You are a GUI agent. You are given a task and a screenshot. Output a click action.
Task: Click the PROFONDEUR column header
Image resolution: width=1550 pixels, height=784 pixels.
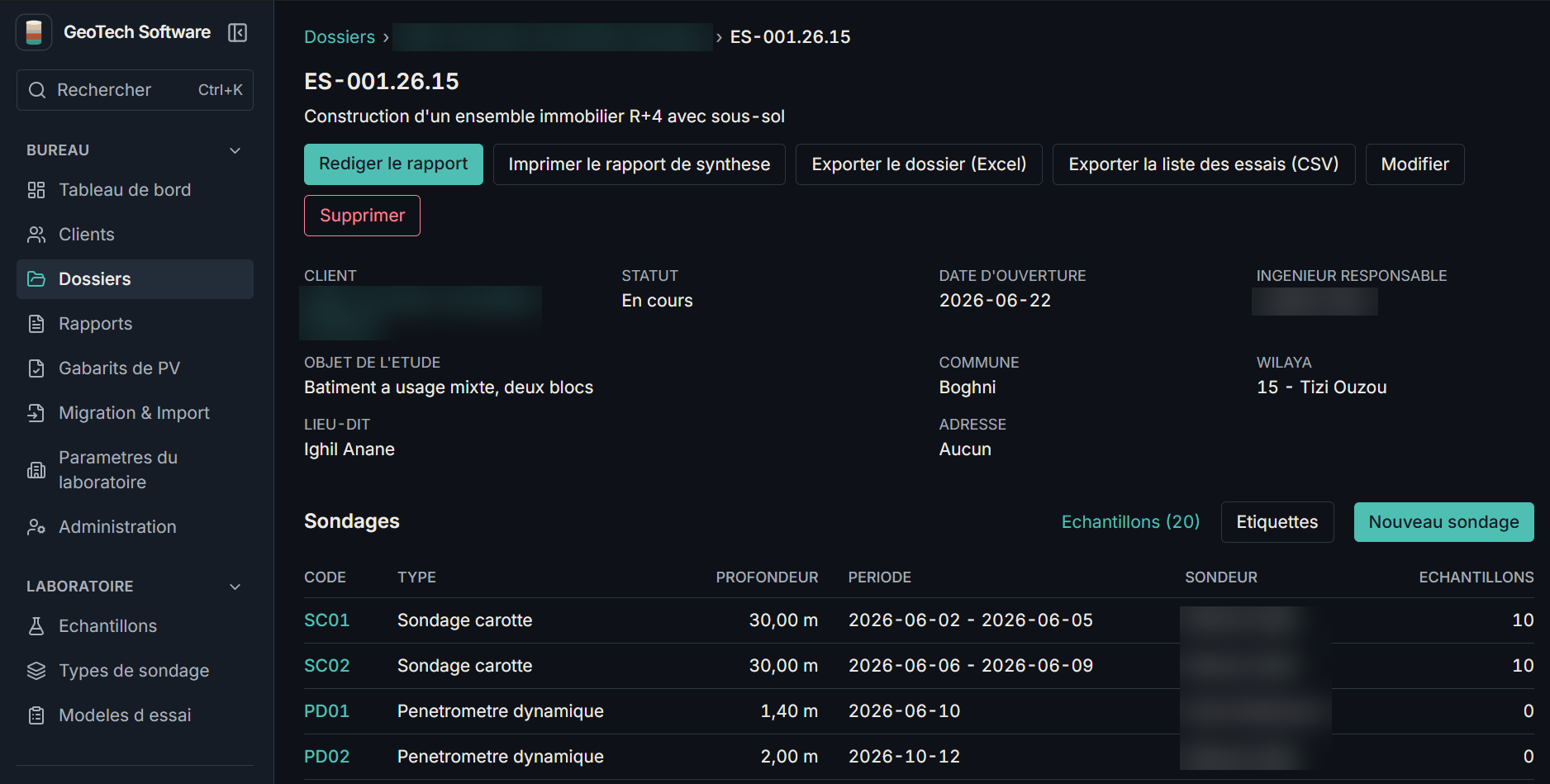(x=767, y=577)
